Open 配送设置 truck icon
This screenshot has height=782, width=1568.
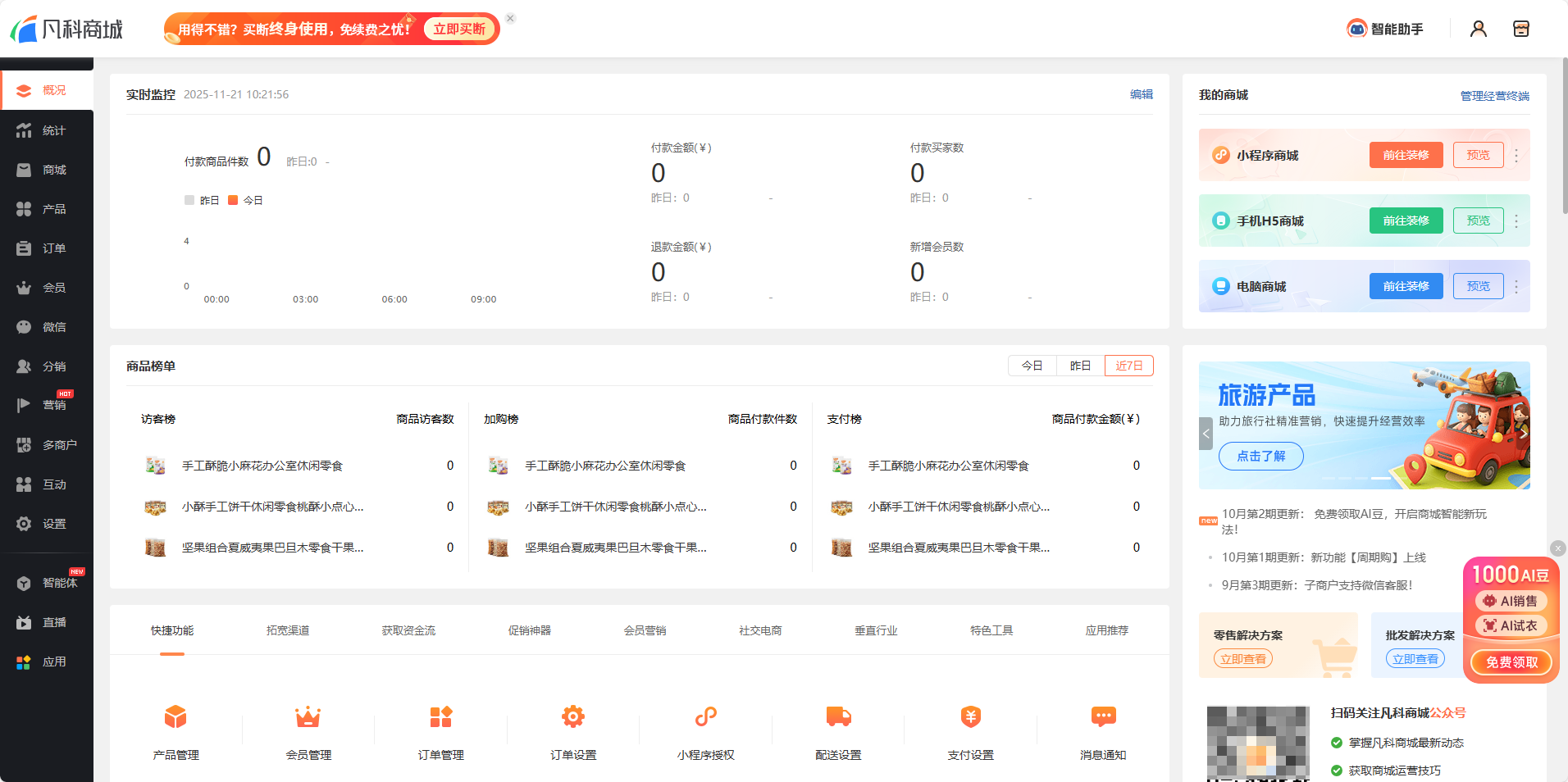pyautogui.click(x=838, y=717)
